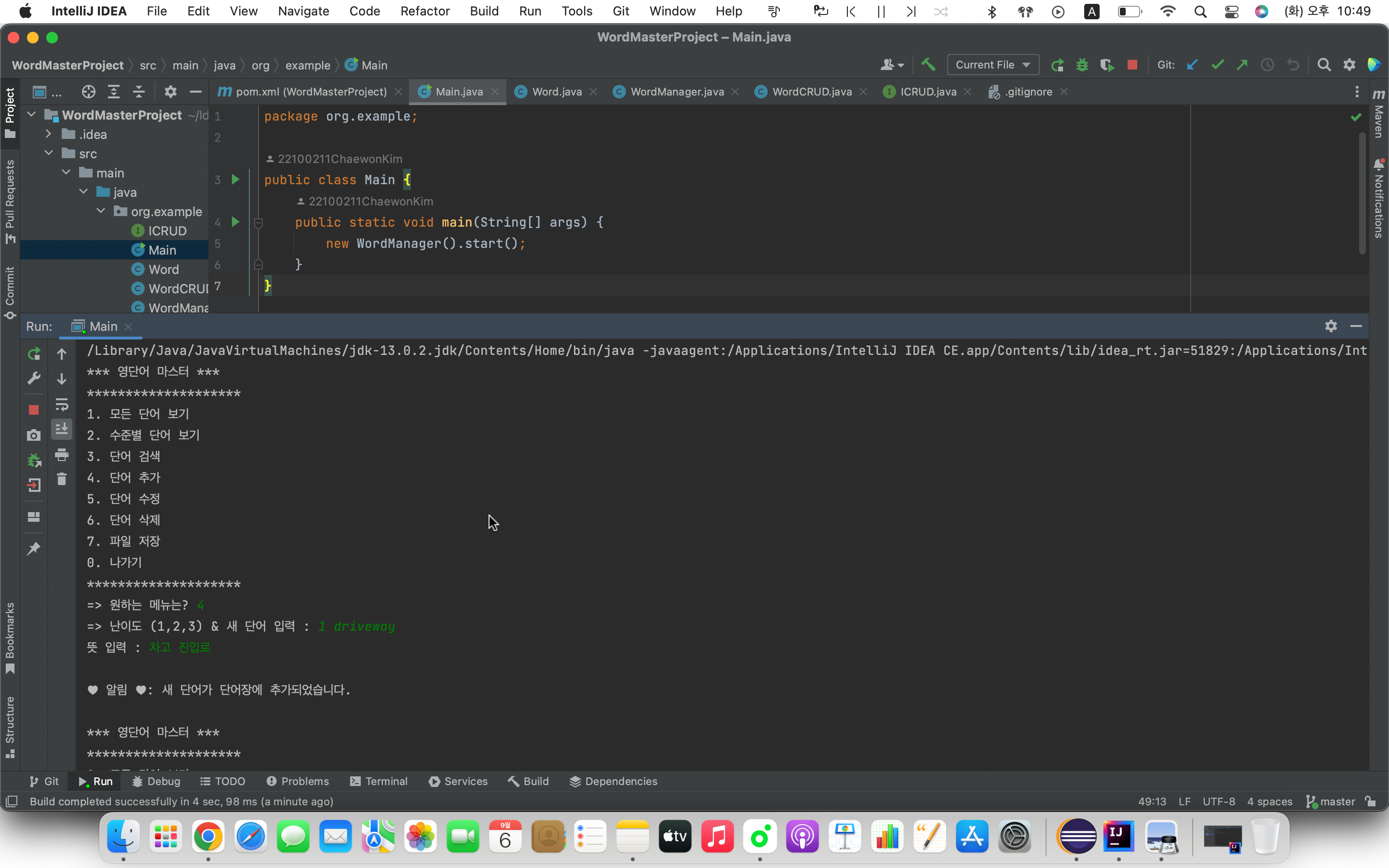This screenshot has width=1389, height=868.
Task: Update project from Git with blue arrow
Action: (1193, 65)
